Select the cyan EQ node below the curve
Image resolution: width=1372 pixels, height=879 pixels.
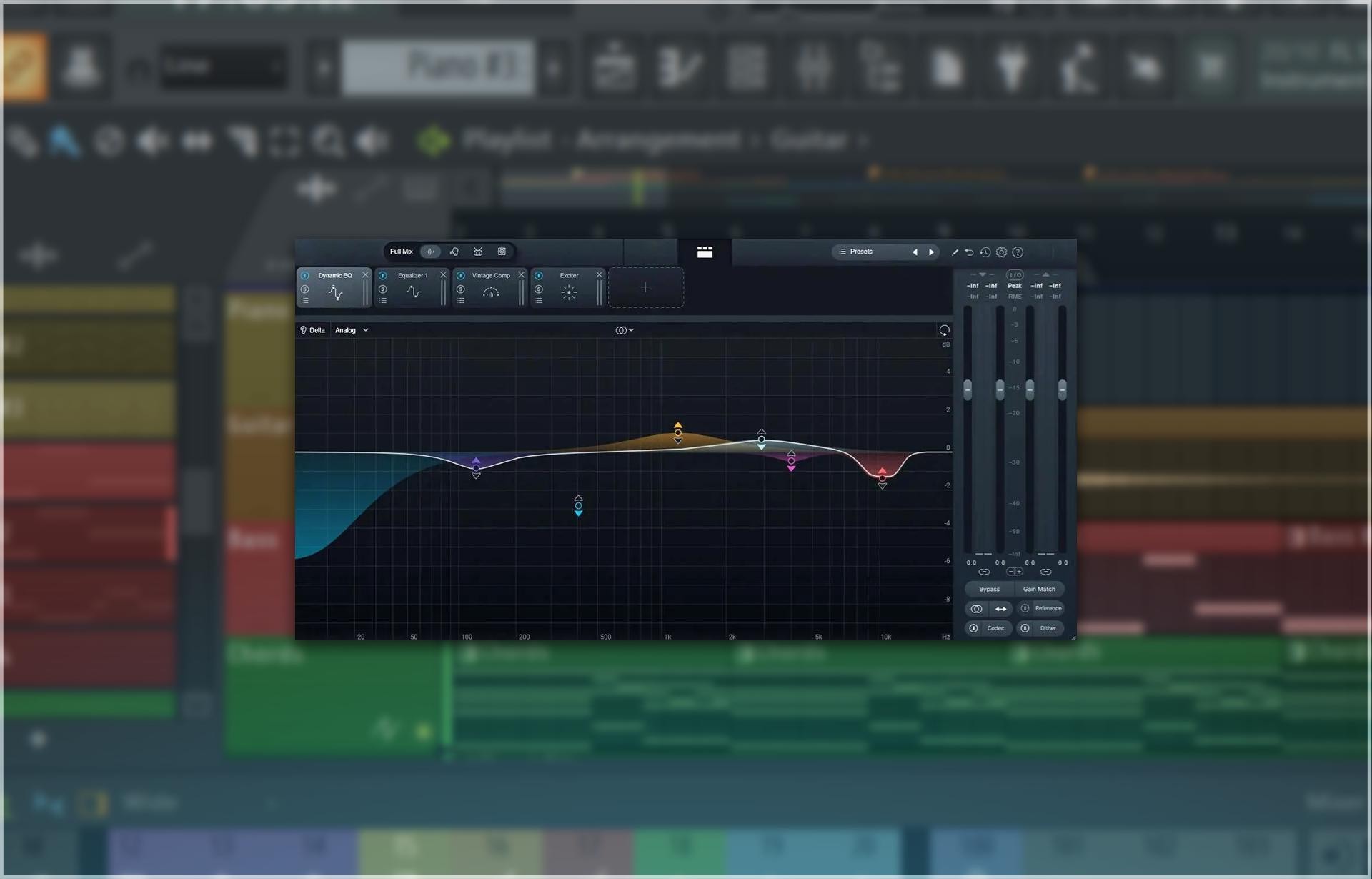578,506
